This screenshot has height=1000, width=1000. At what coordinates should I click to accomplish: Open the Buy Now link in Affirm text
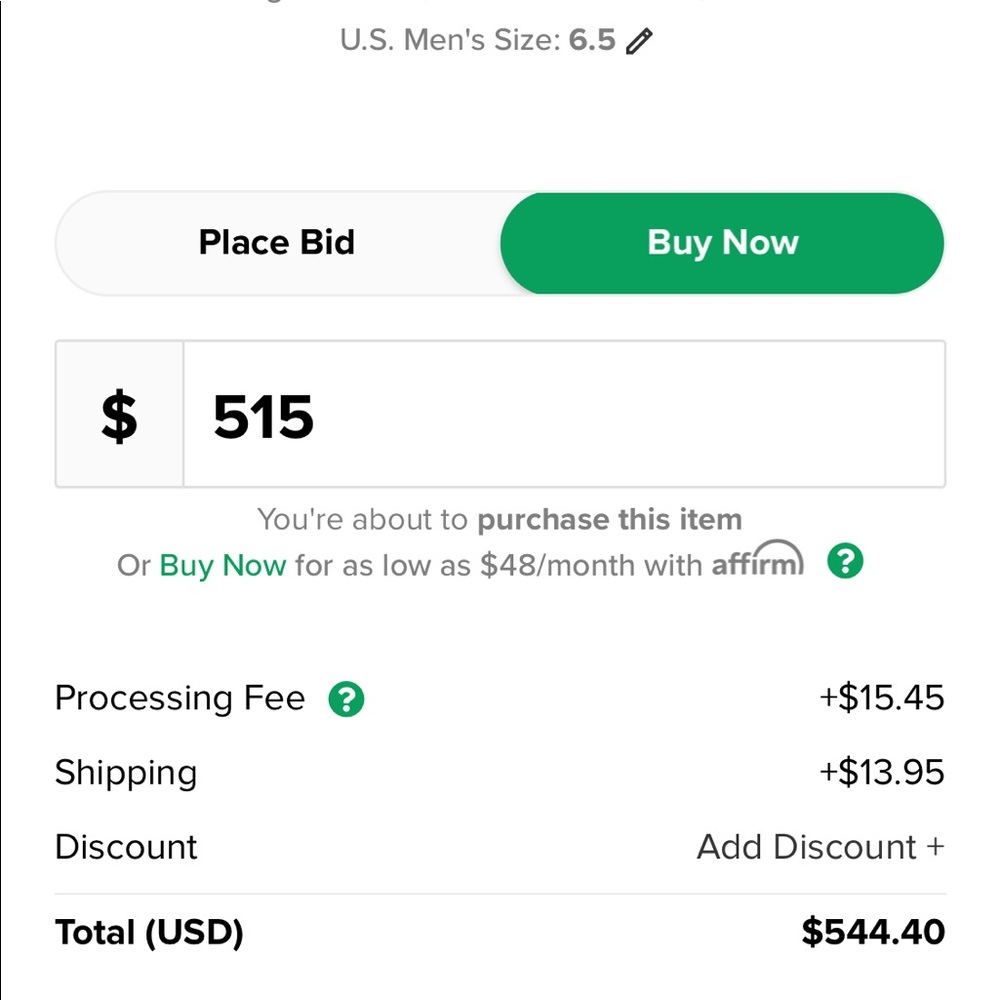coord(222,565)
